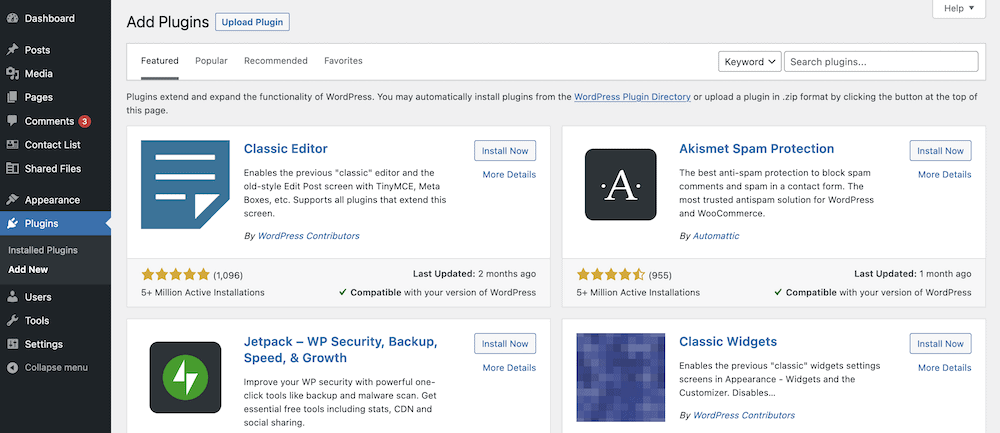Click Classic Editor star rating
The width and height of the screenshot is (1000, 433).
pos(175,275)
